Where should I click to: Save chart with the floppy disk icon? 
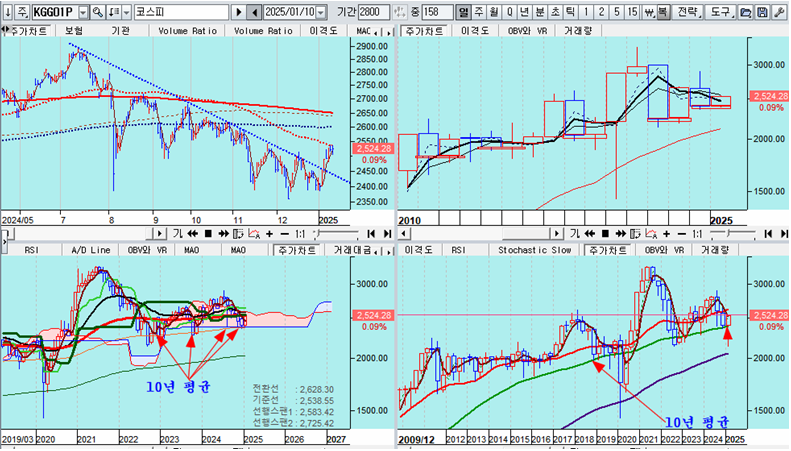pos(762,12)
